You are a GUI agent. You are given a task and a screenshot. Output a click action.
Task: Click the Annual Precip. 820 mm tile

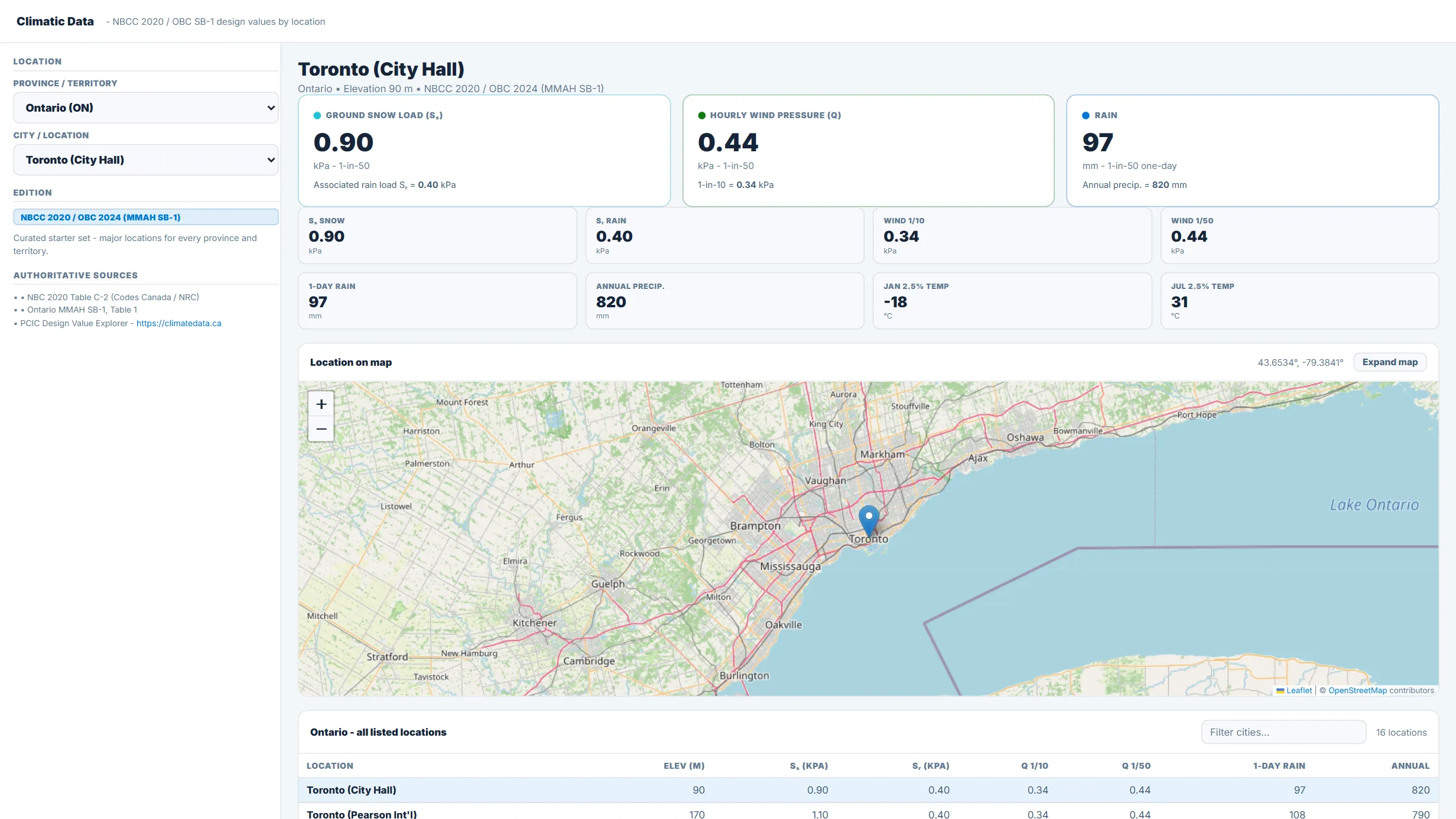click(x=724, y=301)
